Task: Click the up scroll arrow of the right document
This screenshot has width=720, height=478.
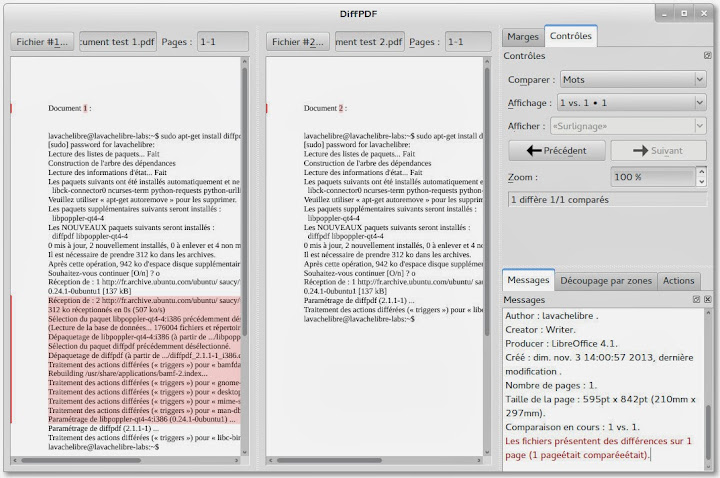Action: click(x=487, y=61)
